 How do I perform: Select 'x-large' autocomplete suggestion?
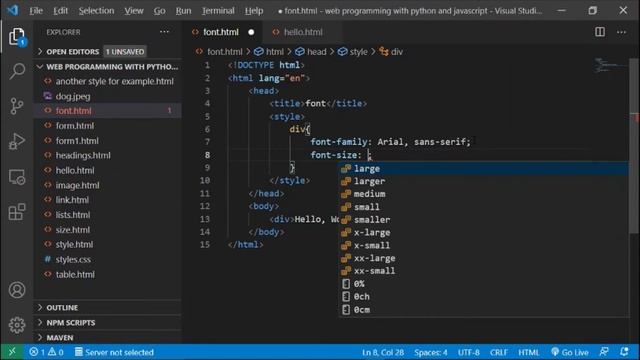(484, 232)
